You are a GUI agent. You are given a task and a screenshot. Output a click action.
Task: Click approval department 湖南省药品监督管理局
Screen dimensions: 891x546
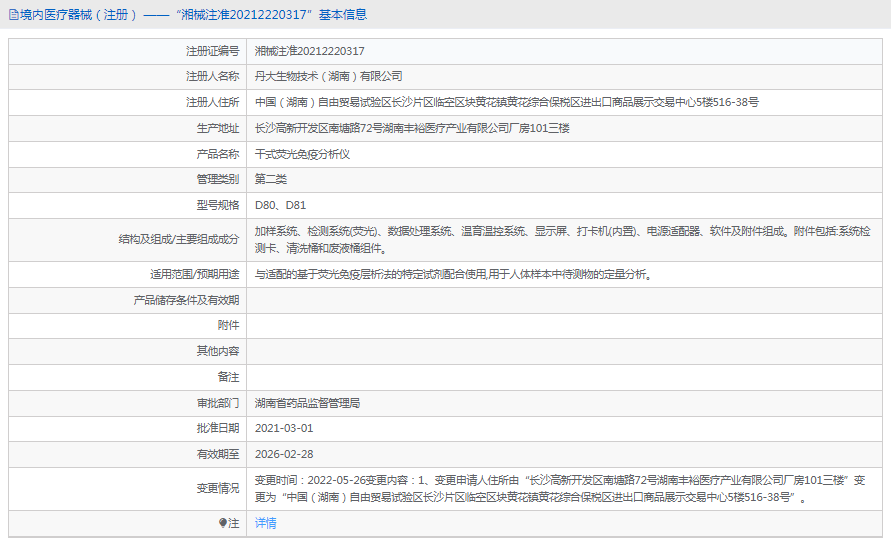307,403
